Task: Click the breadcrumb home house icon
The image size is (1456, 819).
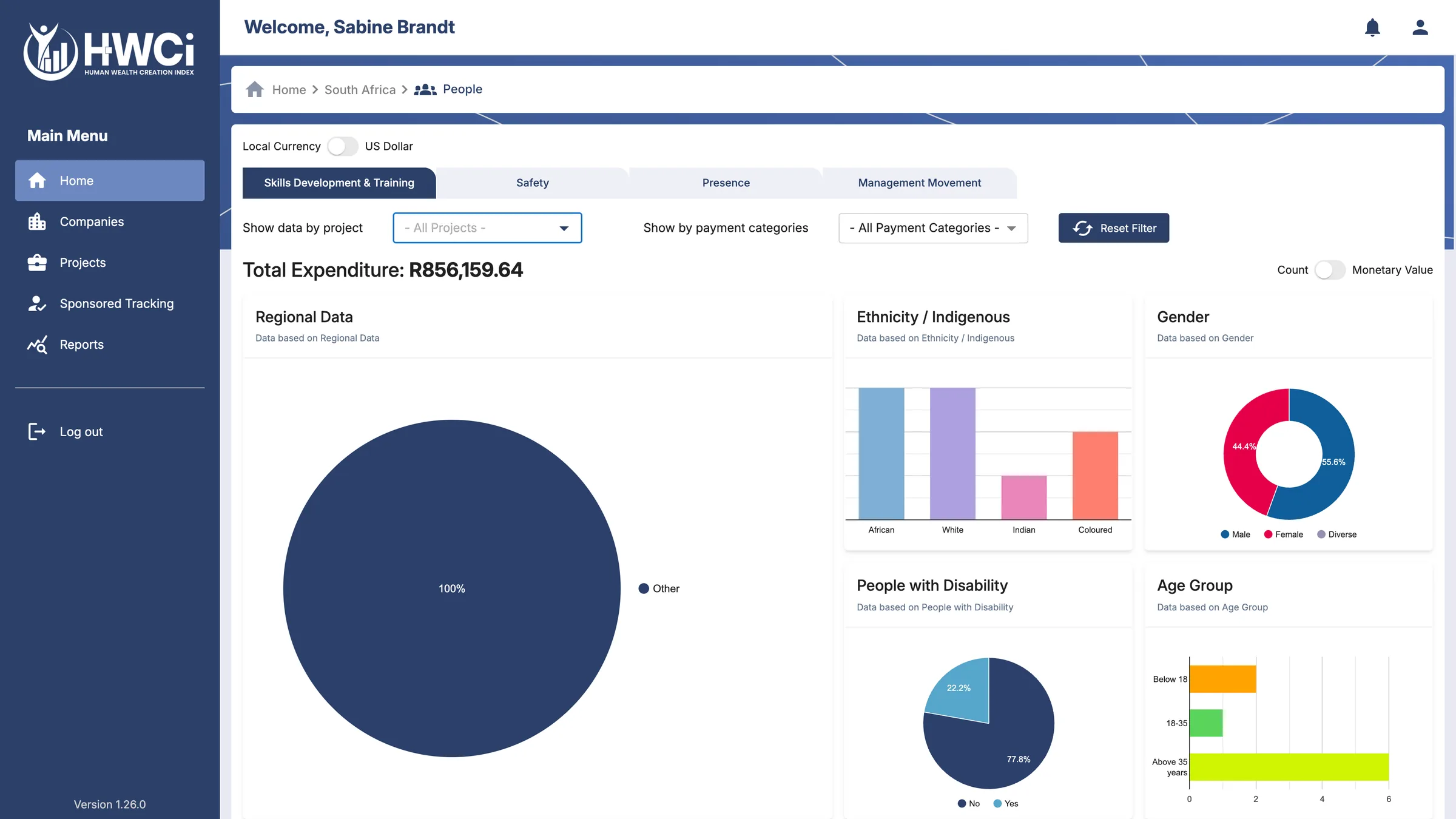Action: (255, 89)
